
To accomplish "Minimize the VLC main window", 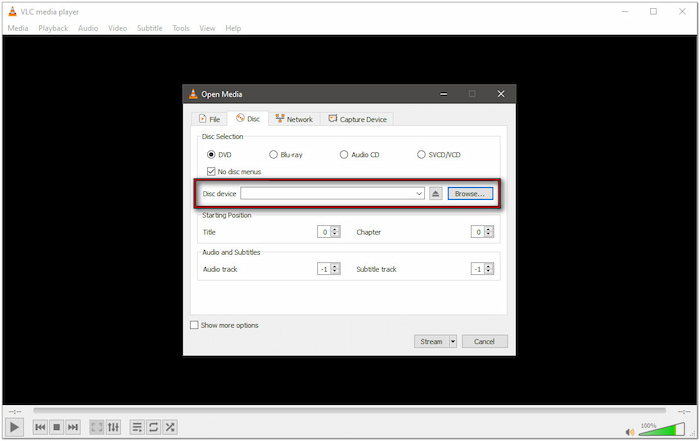I will click(625, 12).
